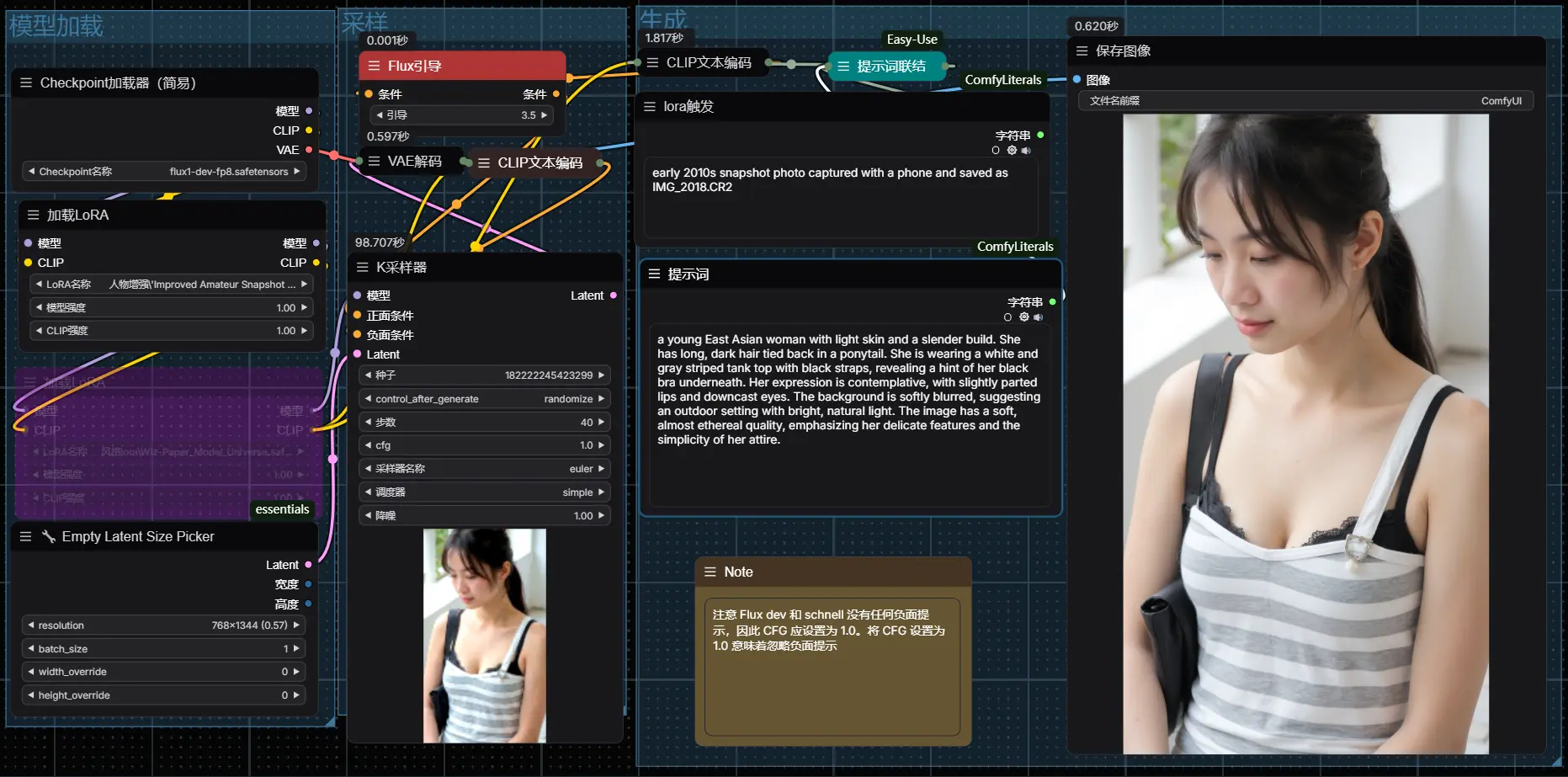Image resolution: width=1568 pixels, height=777 pixels.
Task: Click the 加载LoRA node title
Action: pos(77,215)
